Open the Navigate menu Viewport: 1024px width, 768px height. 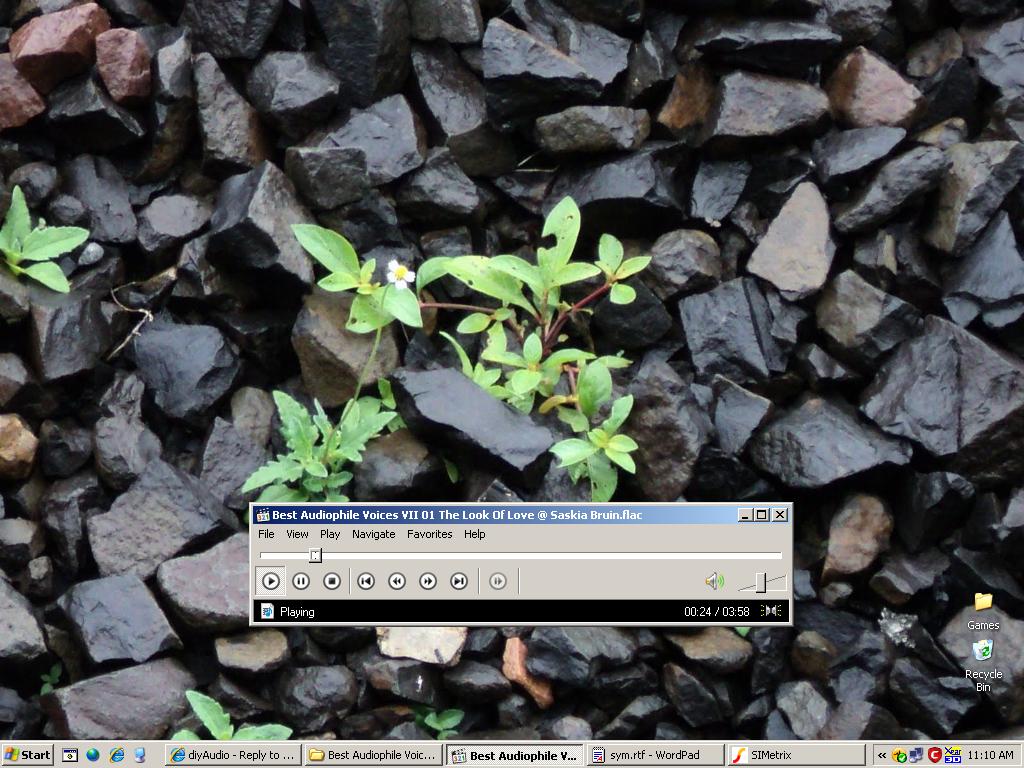[374, 534]
